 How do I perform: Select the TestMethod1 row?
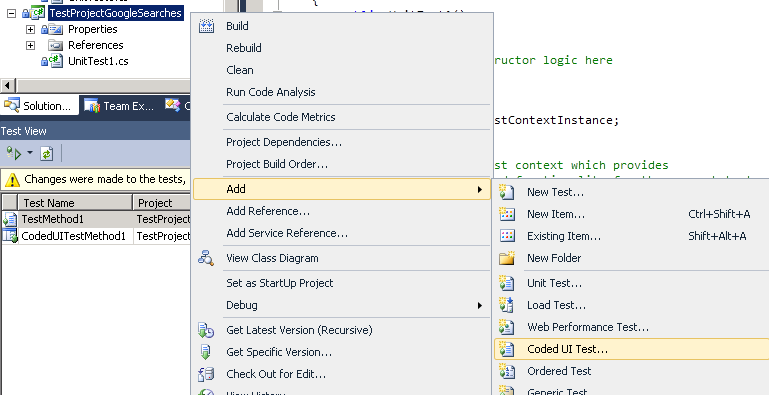coord(96,219)
